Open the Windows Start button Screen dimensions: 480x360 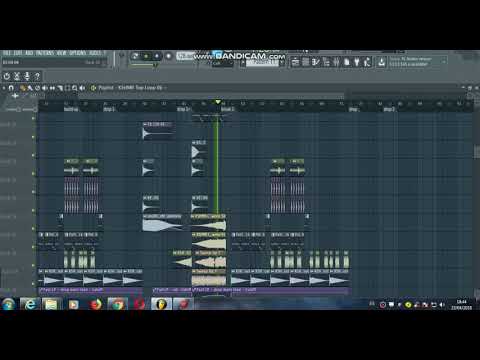pos(8,304)
